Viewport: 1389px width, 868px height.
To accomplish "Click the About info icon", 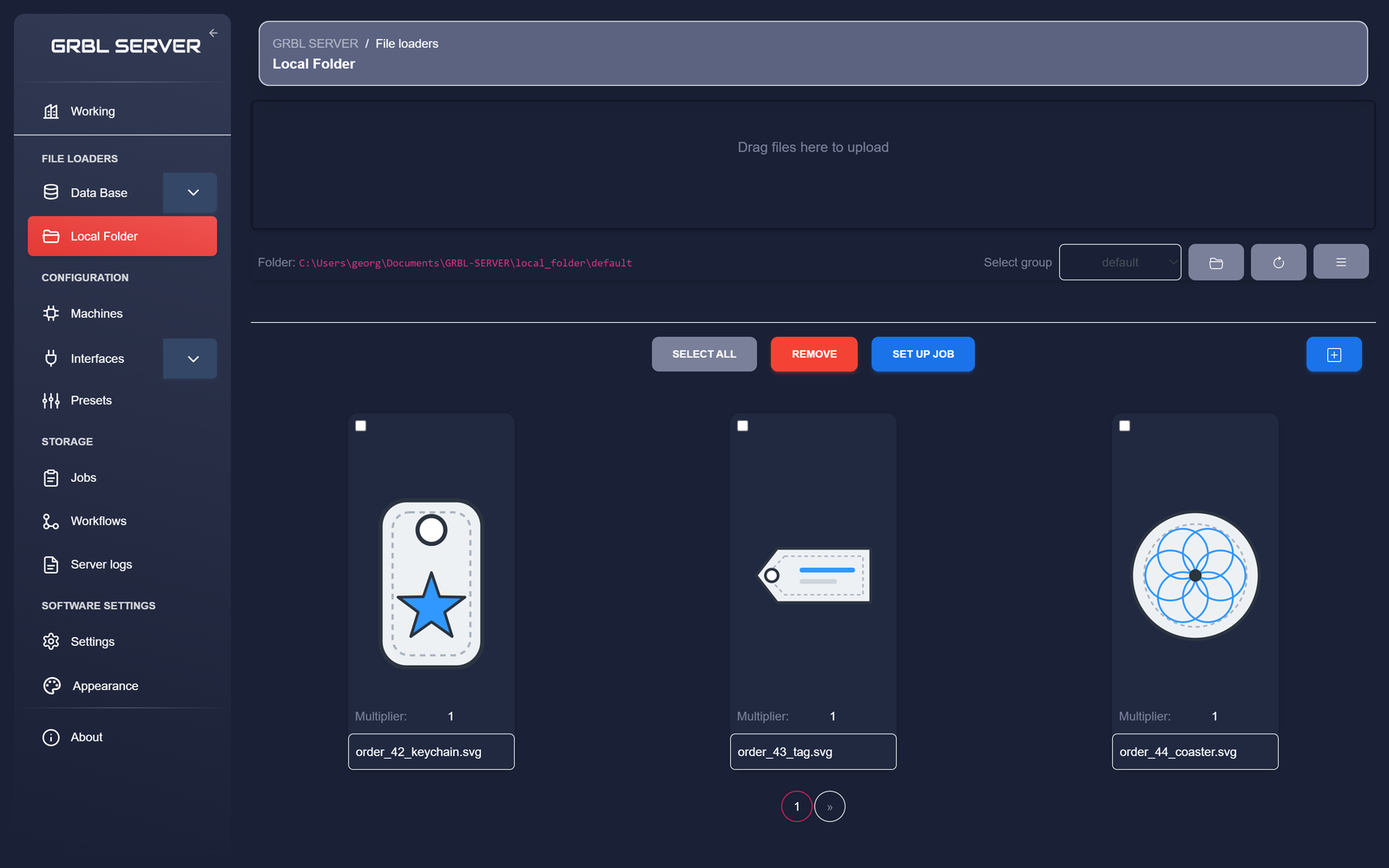I will [51, 737].
